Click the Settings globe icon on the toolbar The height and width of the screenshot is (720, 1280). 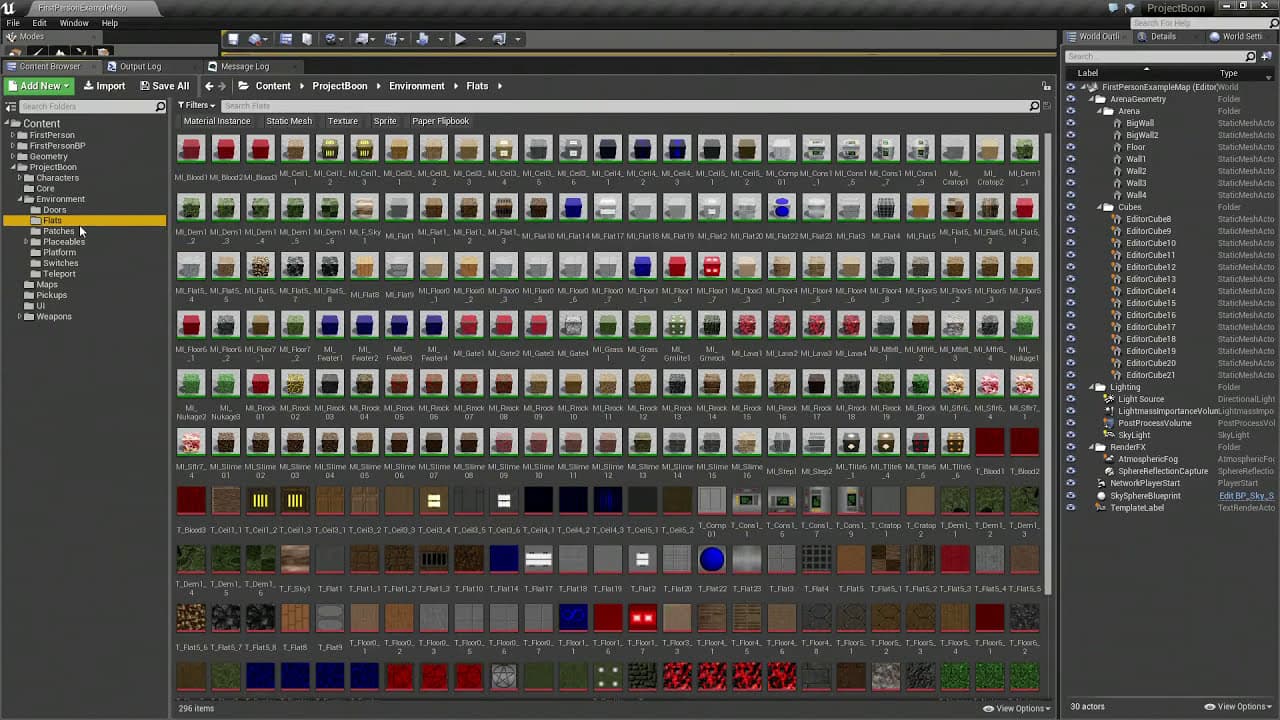331,38
